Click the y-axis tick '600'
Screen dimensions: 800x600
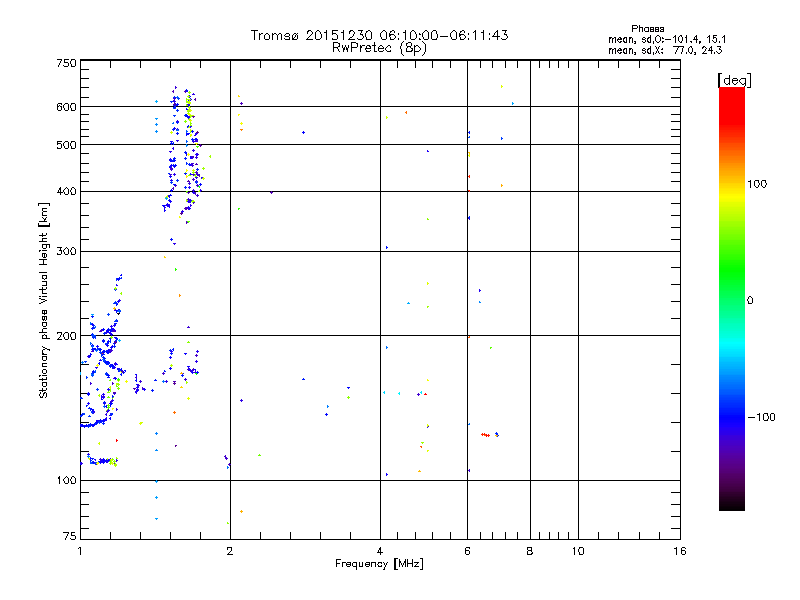(x=66, y=107)
